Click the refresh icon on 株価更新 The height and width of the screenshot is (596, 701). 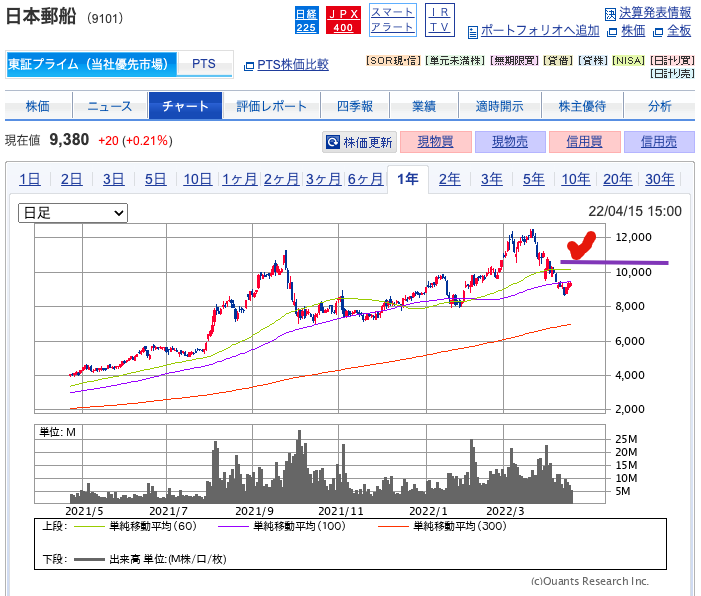pos(333,142)
